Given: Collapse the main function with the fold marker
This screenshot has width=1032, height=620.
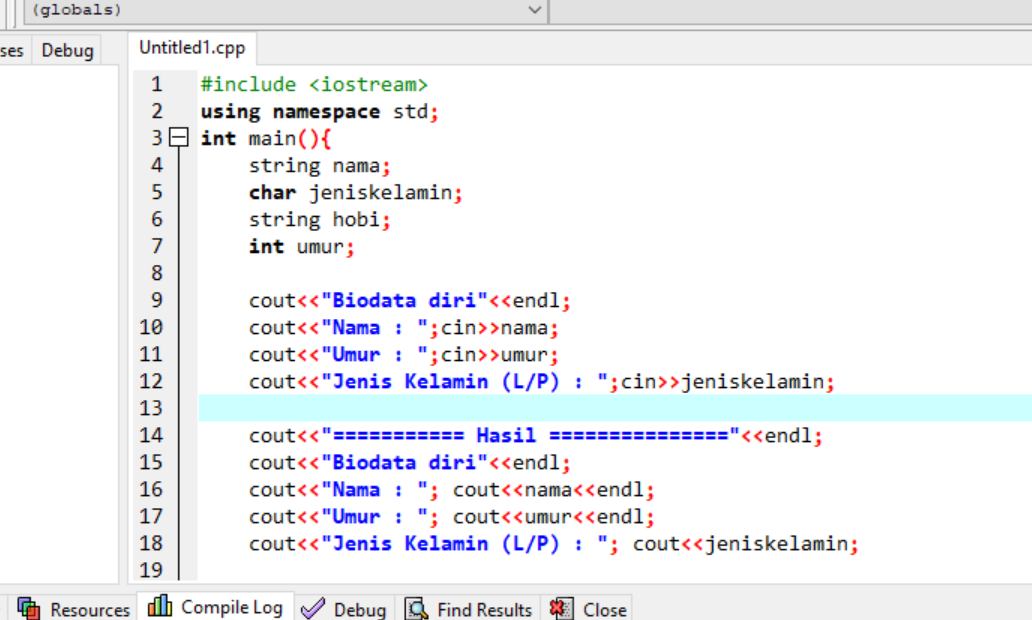Looking at the screenshot, I should pos(179,137).
